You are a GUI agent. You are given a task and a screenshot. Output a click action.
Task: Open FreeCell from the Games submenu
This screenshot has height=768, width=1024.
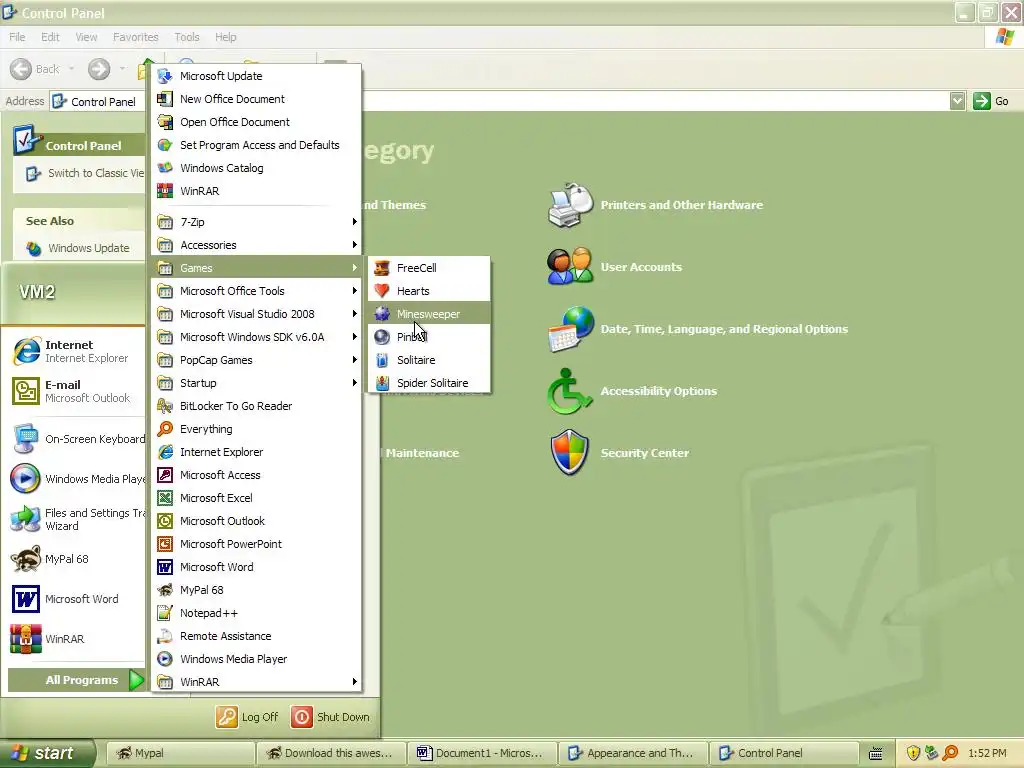tap(428, 268)
